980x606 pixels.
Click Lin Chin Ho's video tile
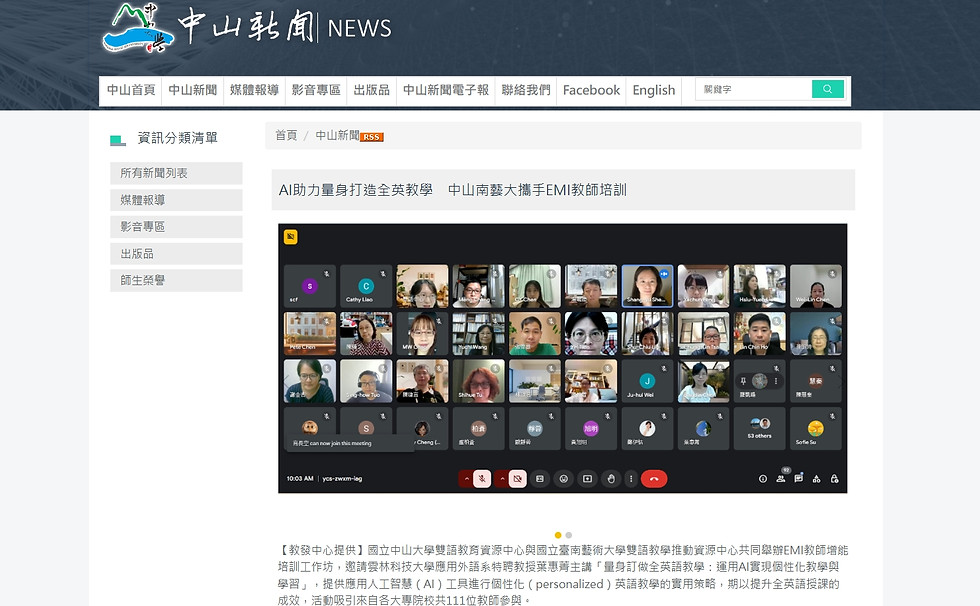(x=759, y=333)
